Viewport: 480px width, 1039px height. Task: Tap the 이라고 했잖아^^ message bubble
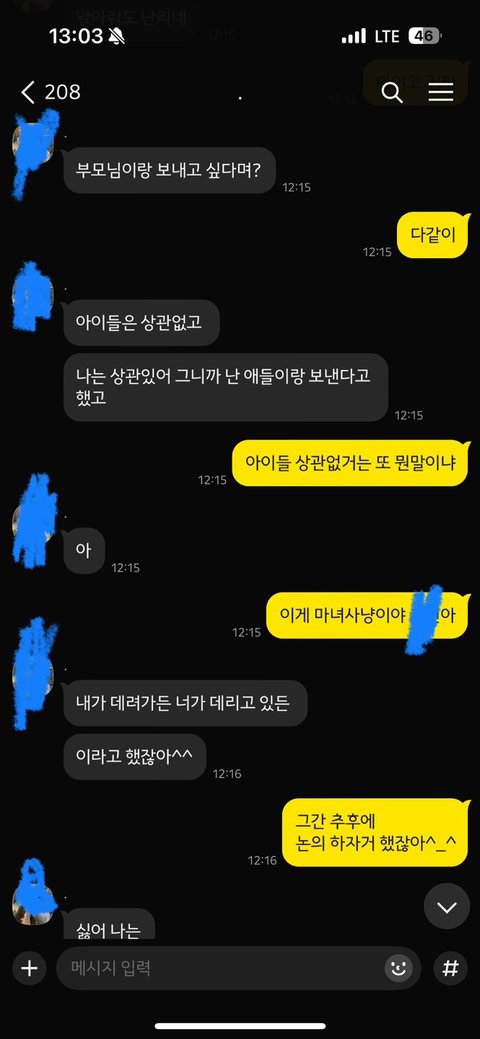[x=135, y=757]
